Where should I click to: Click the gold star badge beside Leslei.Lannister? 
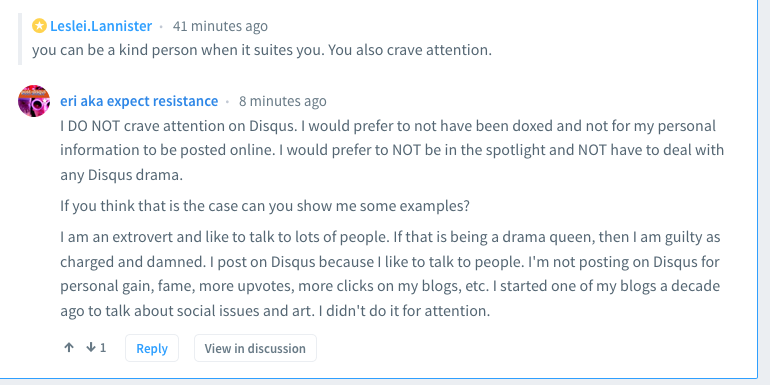pyautogui.click(x=39, y=26)
